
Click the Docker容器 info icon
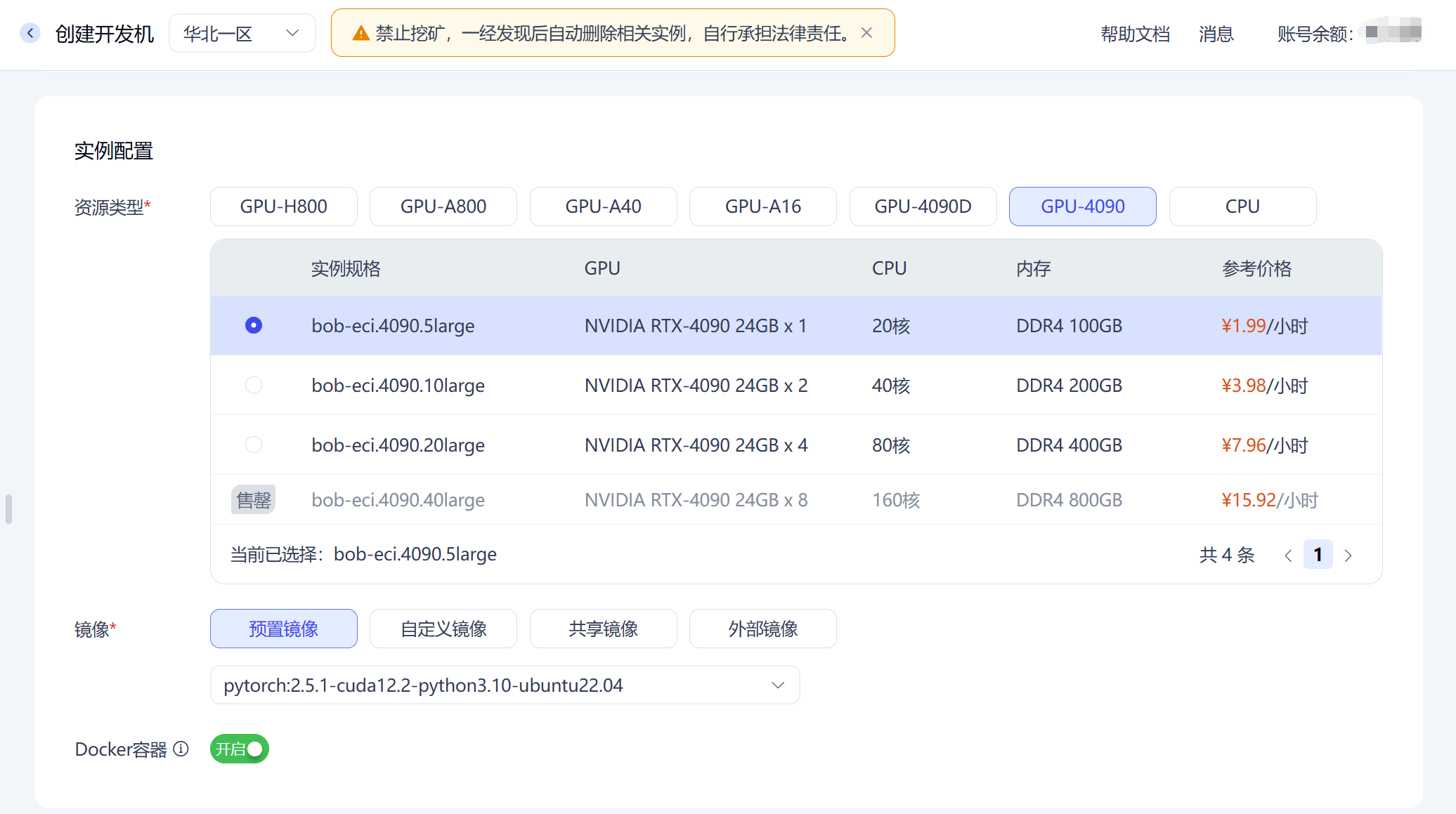pos(181,749)
